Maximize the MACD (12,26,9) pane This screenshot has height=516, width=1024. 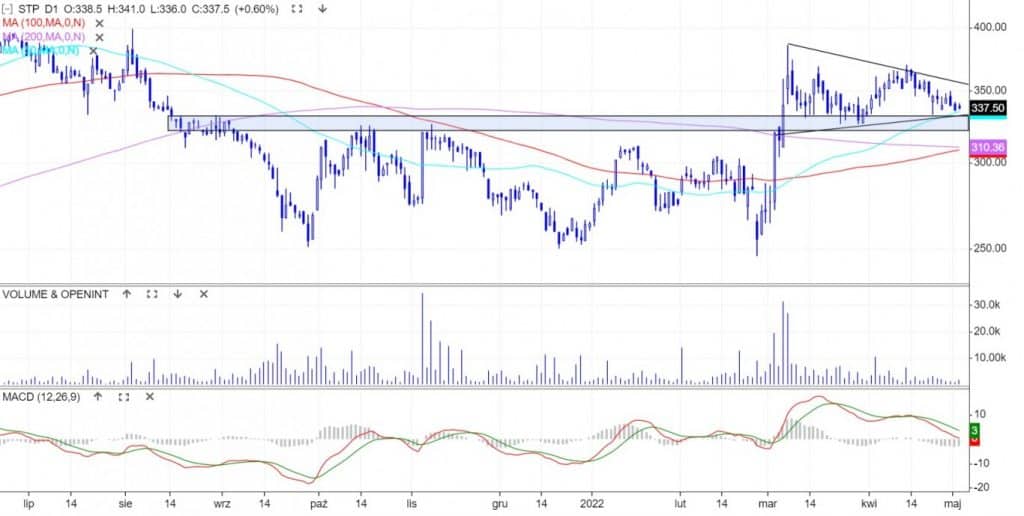tap(124, 397)
